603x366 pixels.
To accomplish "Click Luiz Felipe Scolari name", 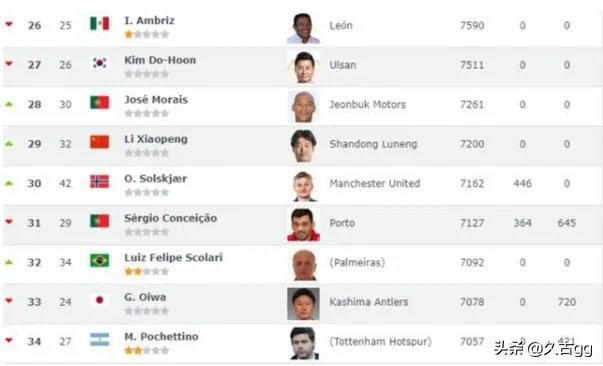I will 173,258.
